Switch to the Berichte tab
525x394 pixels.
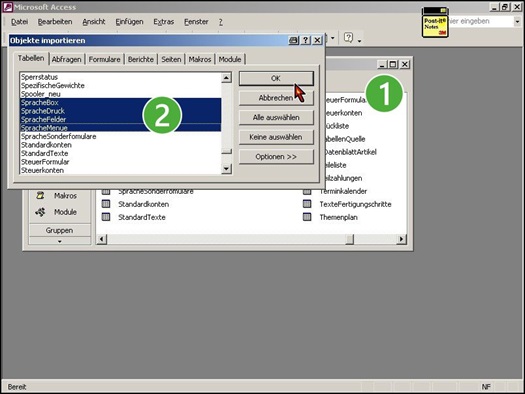point(141,59)
